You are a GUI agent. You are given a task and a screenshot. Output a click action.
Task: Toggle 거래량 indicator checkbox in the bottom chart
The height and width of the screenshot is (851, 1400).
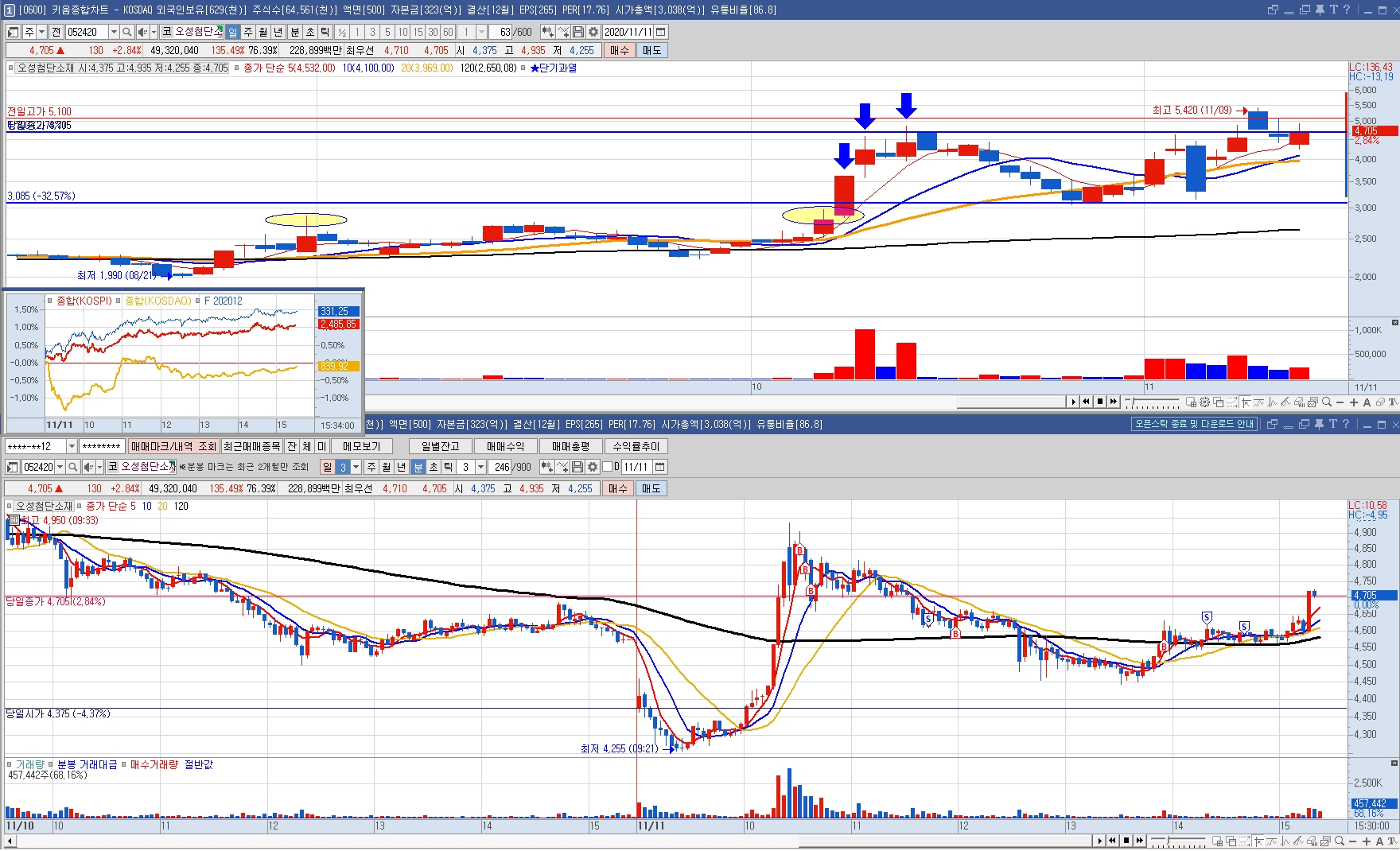[10, 764]
